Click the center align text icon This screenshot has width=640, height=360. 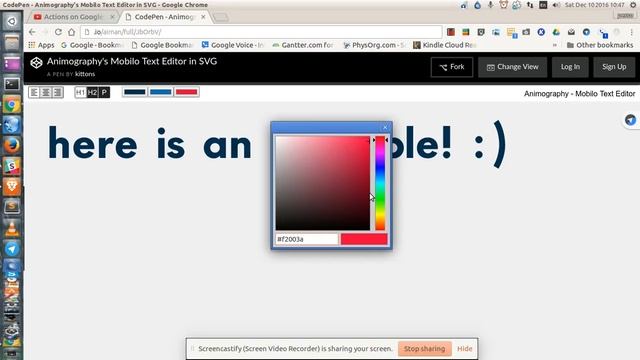coord(46,93)
